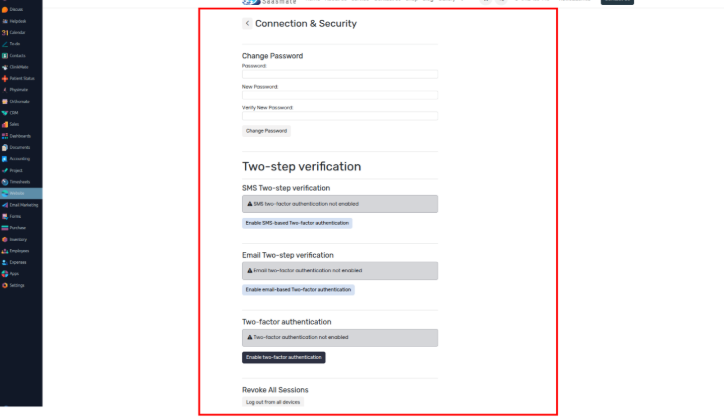
Task: Focus the Verify New Password field
Action: click(x=340, y=116)
